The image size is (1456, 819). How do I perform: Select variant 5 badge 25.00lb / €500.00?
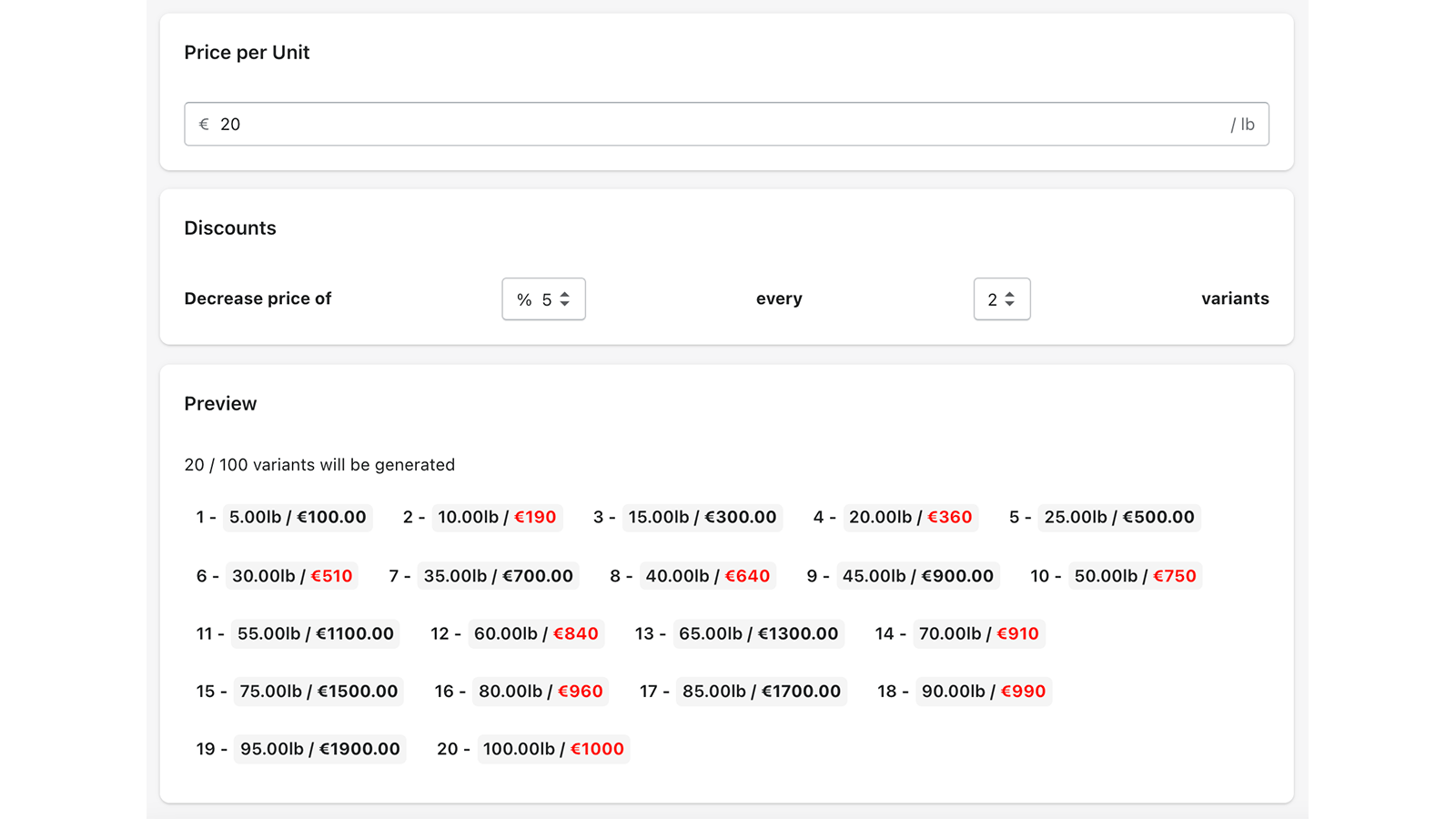coord(1118,517)
